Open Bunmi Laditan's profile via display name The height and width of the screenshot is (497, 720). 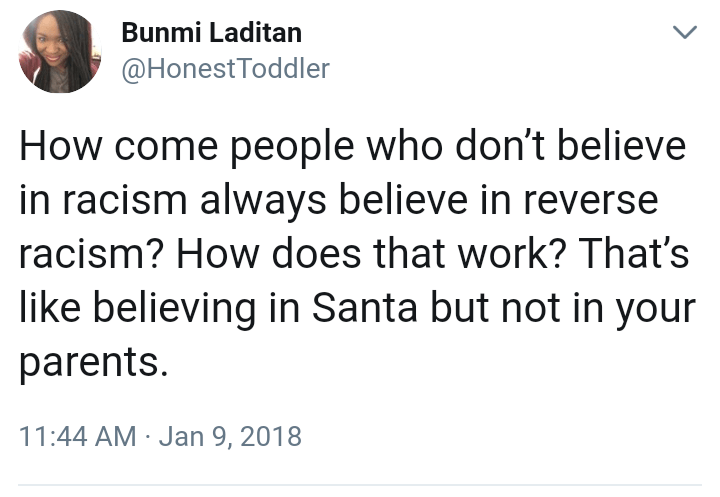tap(211, 33)
